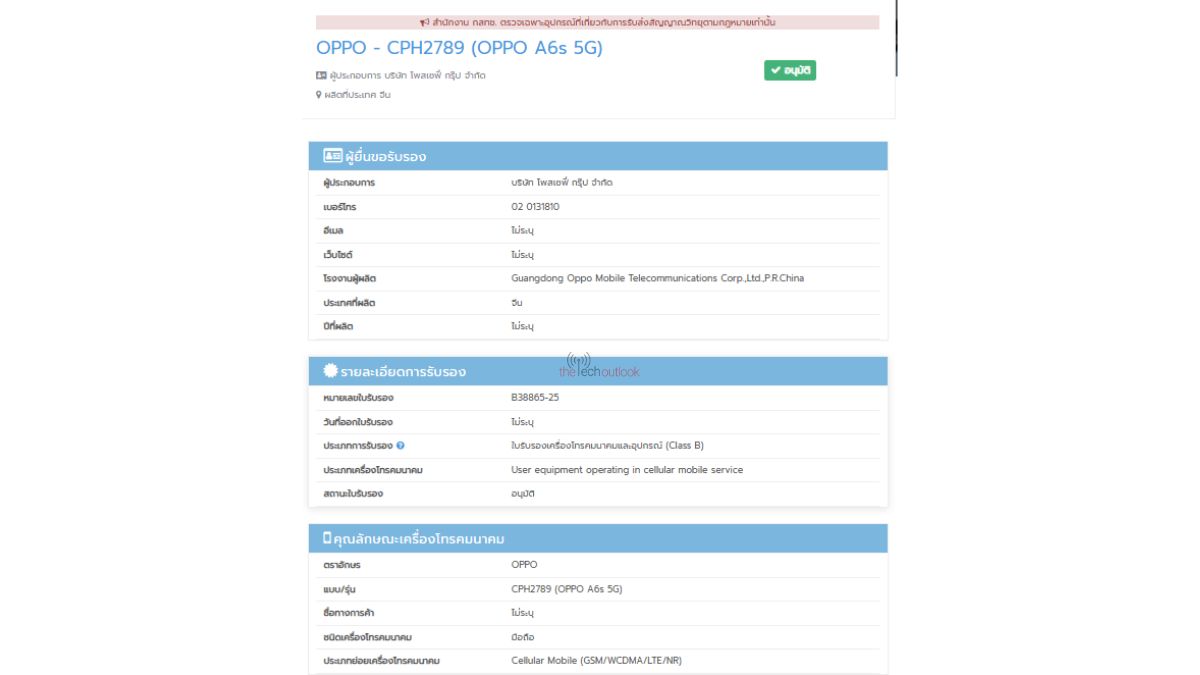This screenshot has height=675, width=1200.
Task: Select the phone number 02 0131810
Action: 535,207
